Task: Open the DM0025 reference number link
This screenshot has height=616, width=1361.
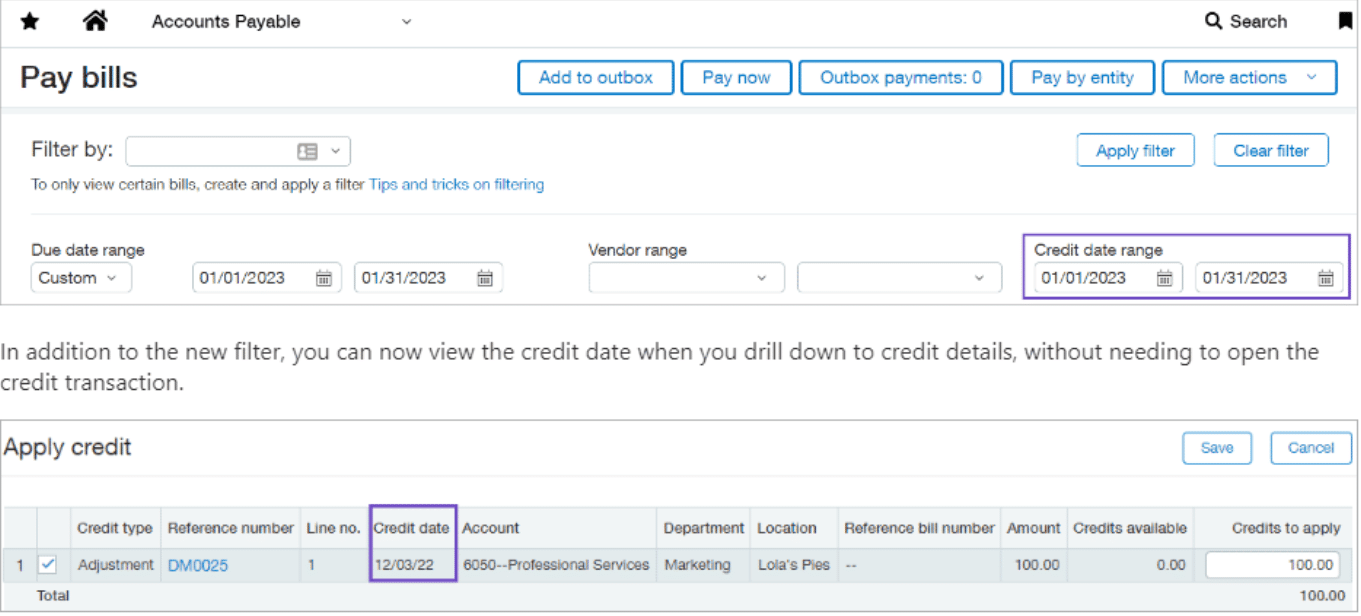Action: tap(197, 564)
